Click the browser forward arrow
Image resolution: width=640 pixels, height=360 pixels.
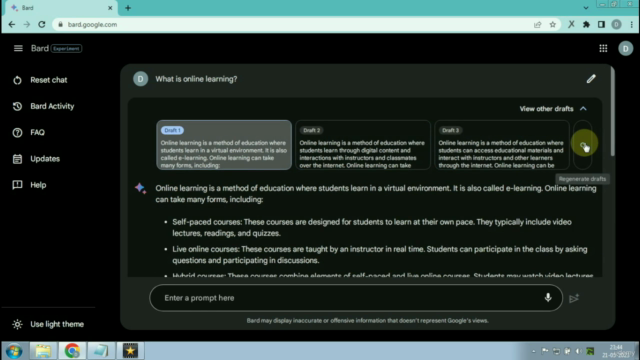[27, 24]
